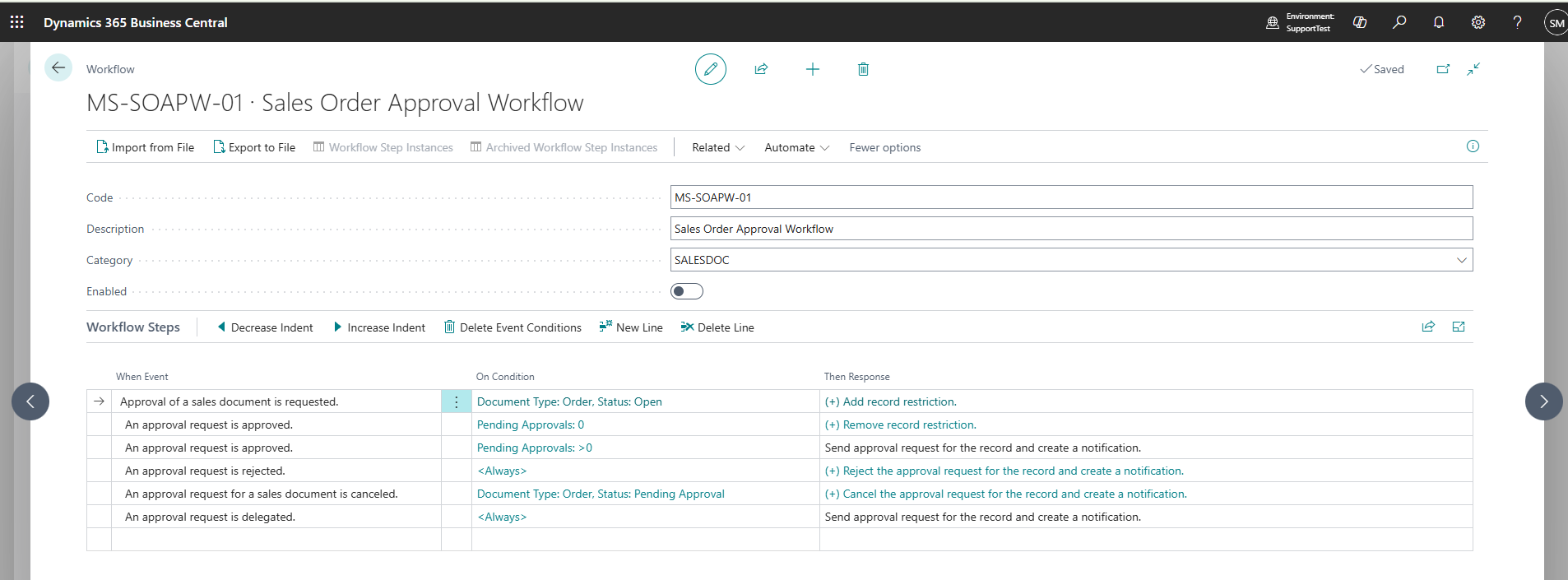1568x580 pixels.
Task: Share the Workflow Steps list icon
Action: point(1428,327)
